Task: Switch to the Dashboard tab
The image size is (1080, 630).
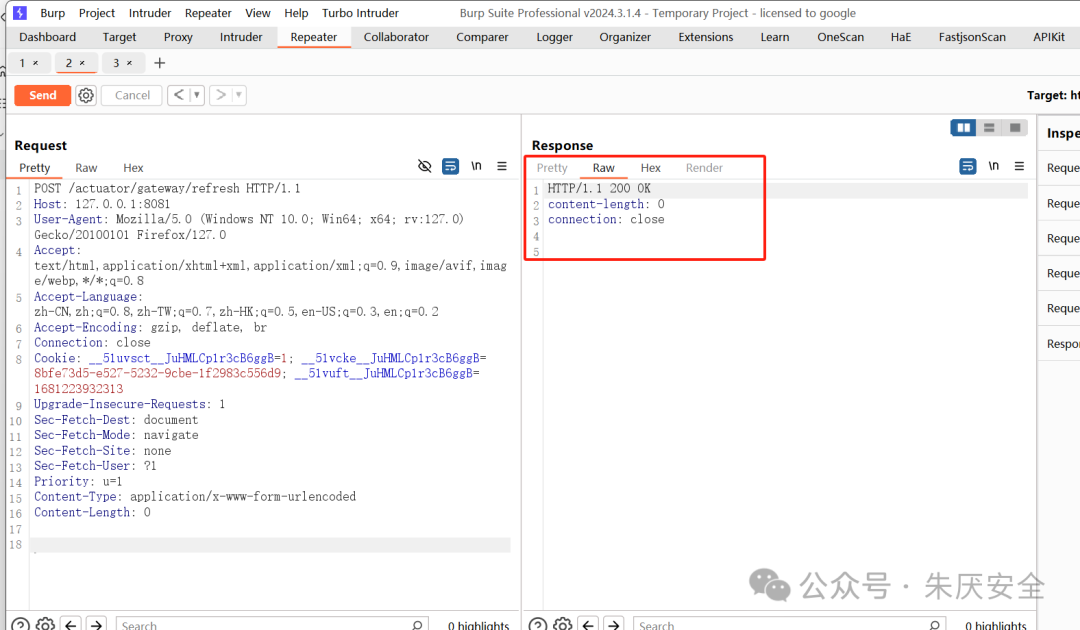Action: [x=48, y=37]
